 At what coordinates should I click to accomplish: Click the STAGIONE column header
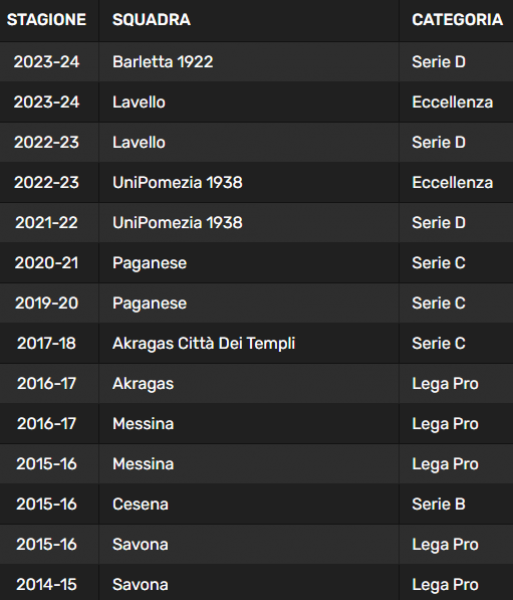point(46,20)
